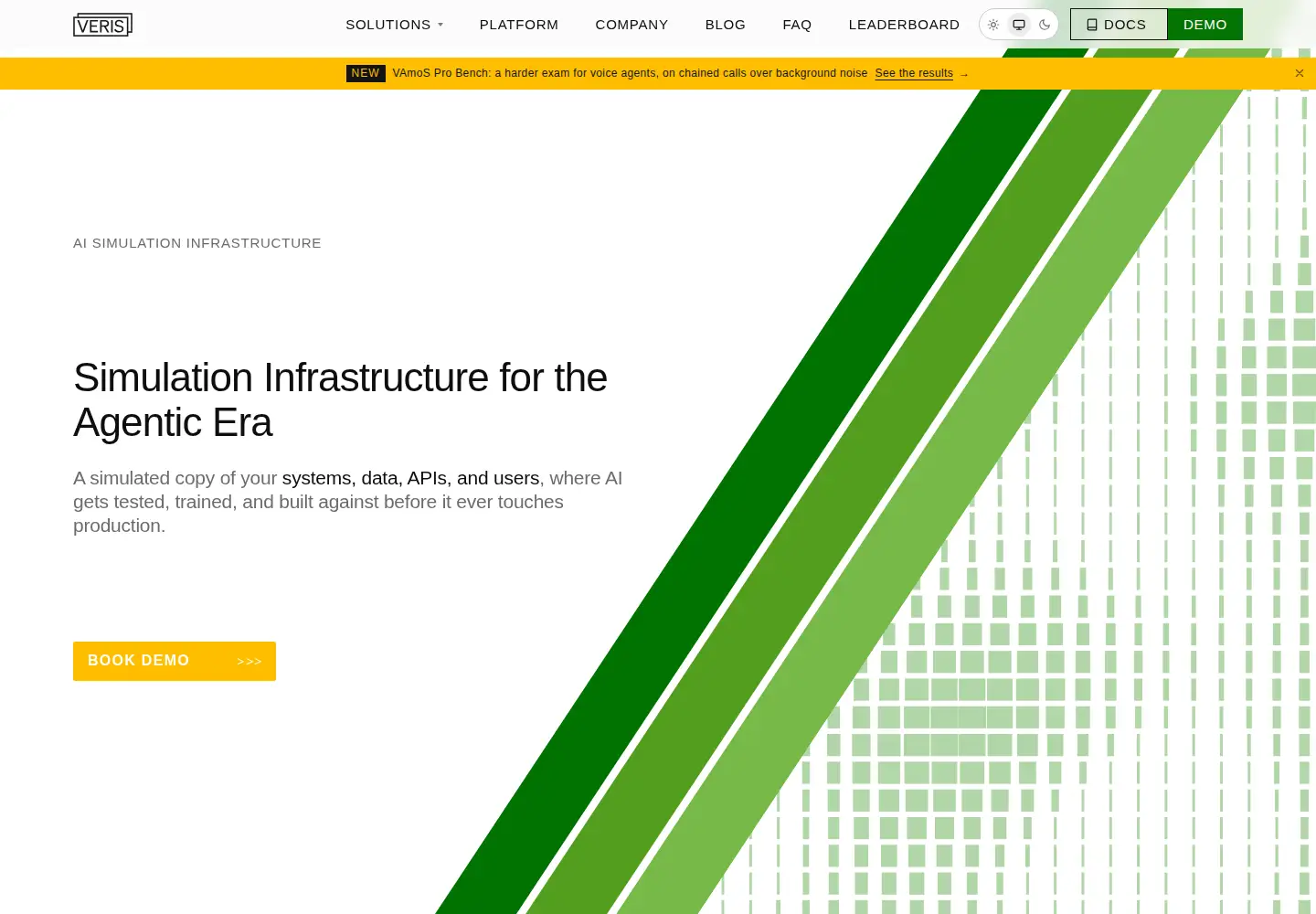Image resolution: width=1316 pixels, height=914 pixels.
Task: Click the VERIS logo
Action: pyautogui.click(x=102, y=25)
